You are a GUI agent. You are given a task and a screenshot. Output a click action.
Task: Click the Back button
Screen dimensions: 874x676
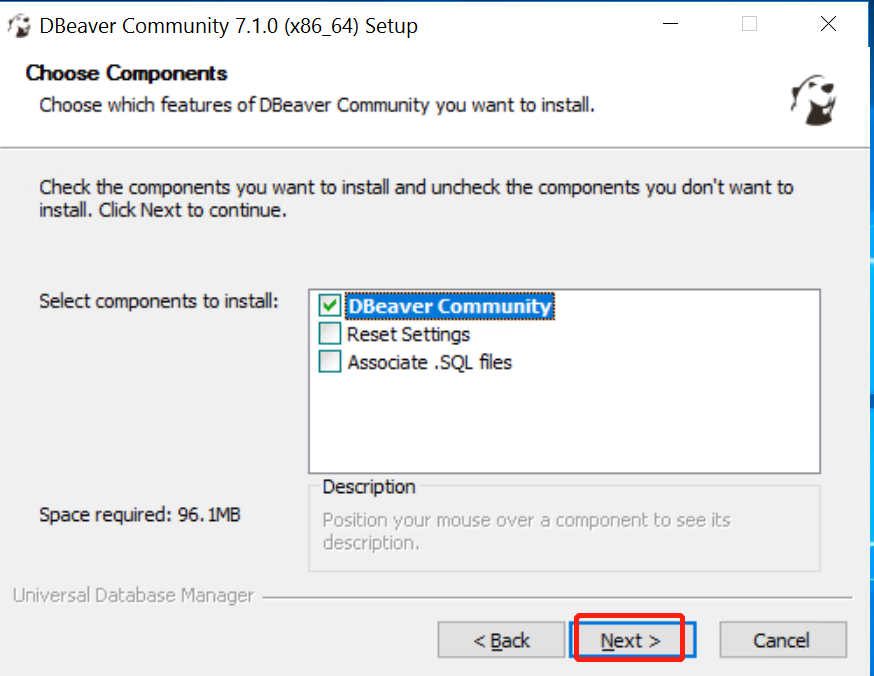coord(501,640)
